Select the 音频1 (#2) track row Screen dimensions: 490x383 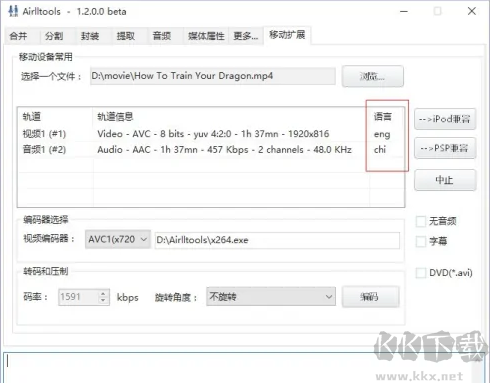point(211,150)
